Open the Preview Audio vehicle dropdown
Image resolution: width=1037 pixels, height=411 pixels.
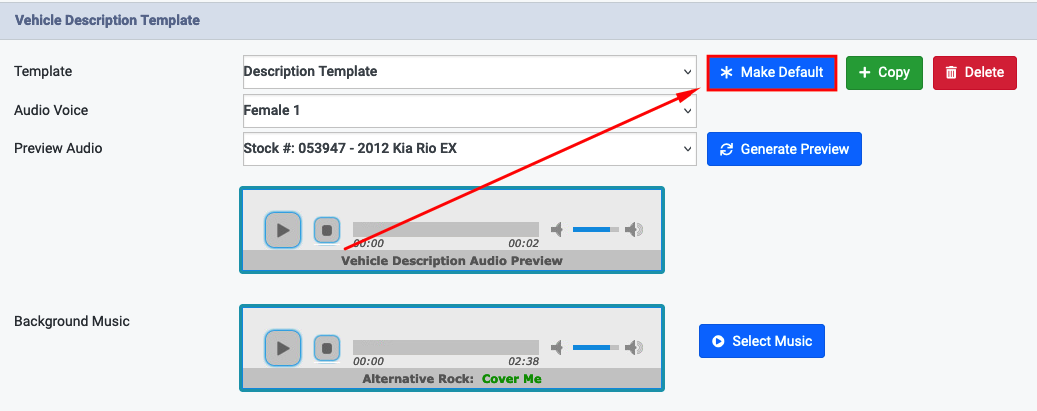[x=470, y=149]
